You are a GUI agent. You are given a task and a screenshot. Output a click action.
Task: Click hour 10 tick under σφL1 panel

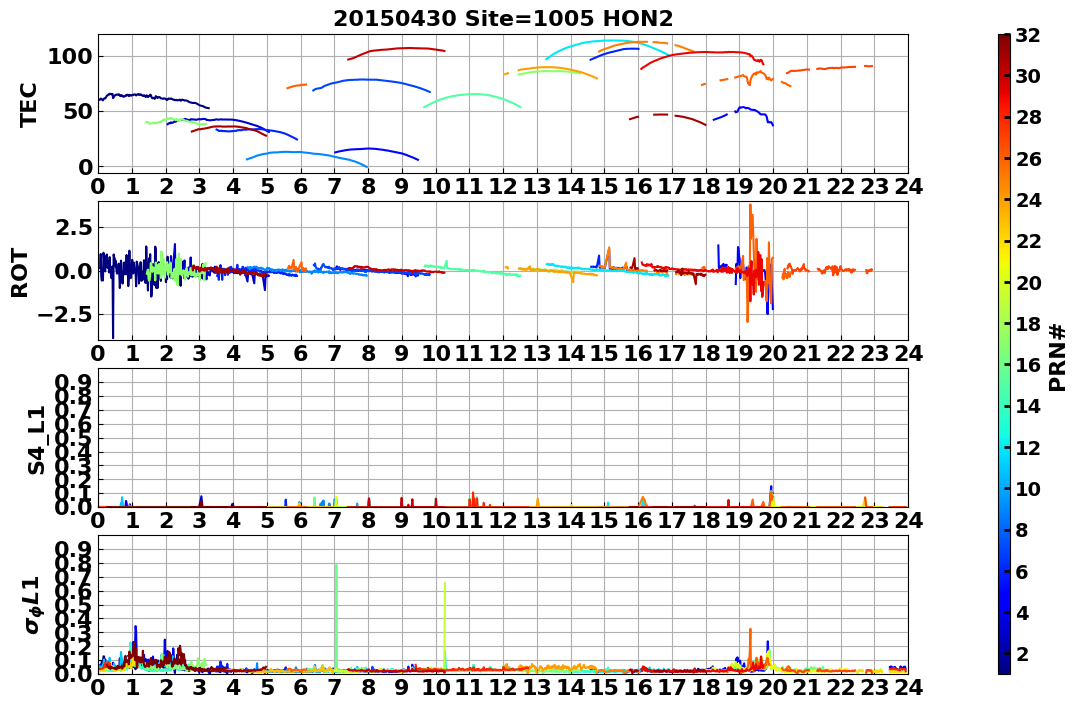436,687
